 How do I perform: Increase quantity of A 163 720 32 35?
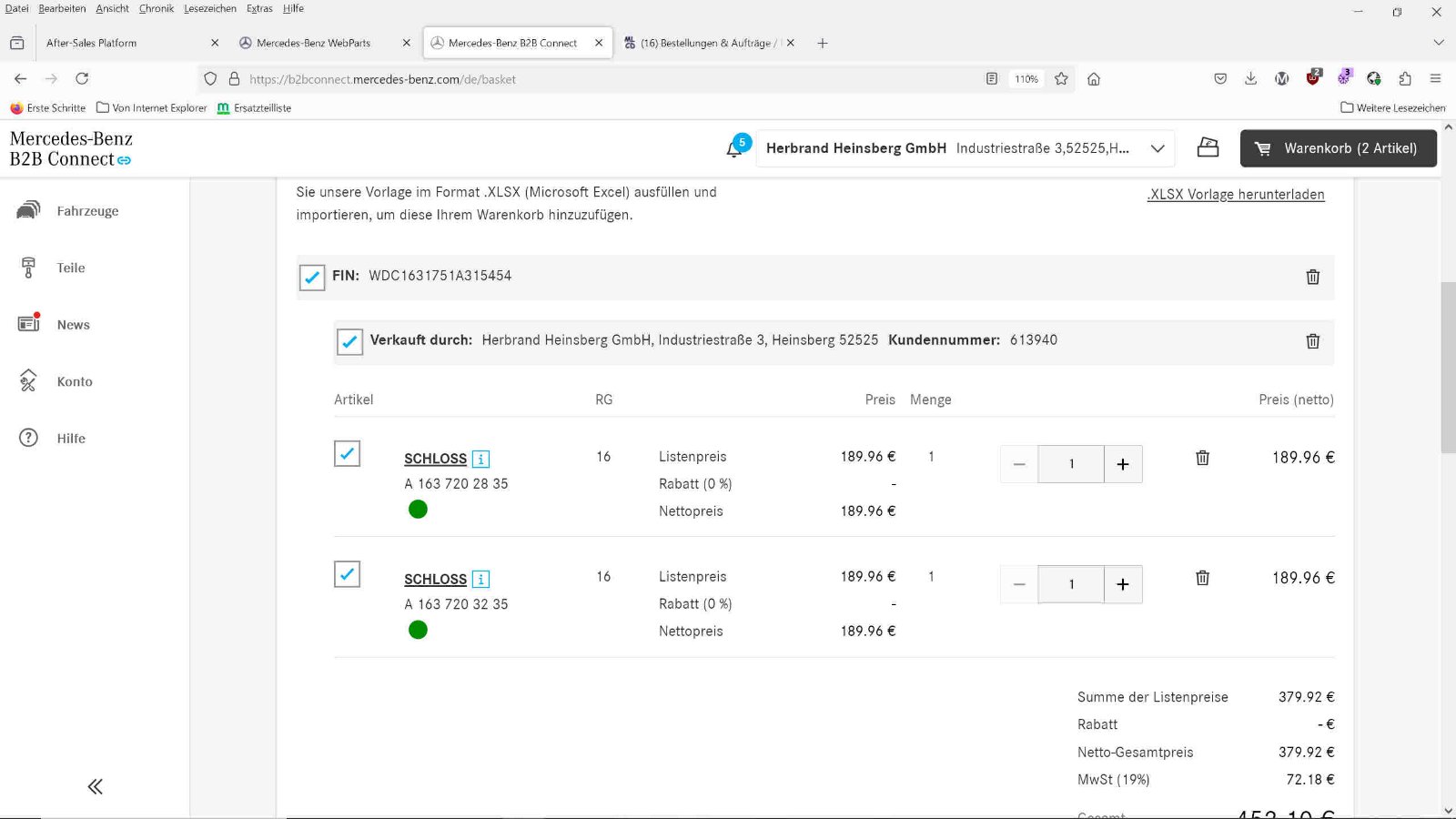pyautogui.click(x=1123, y=584)
